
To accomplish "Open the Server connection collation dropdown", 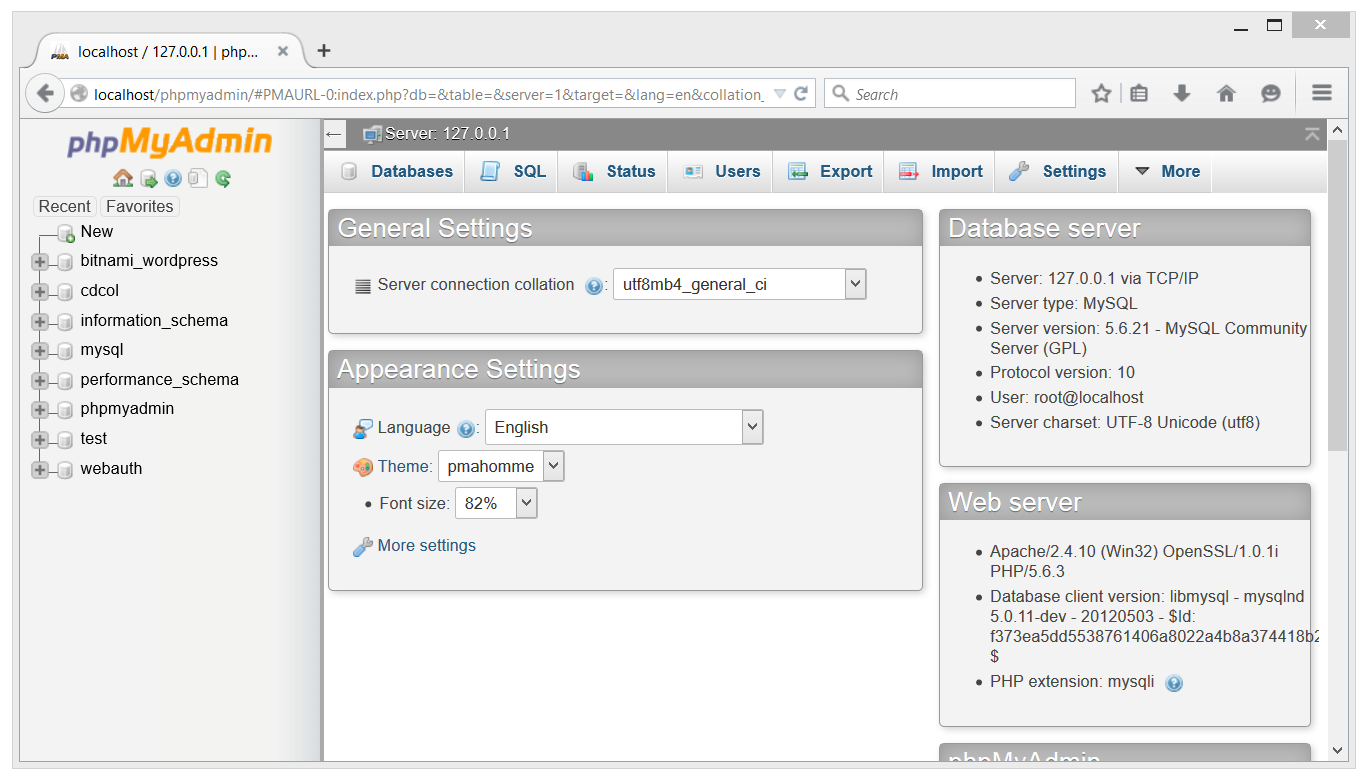I will tap(739, 284).
